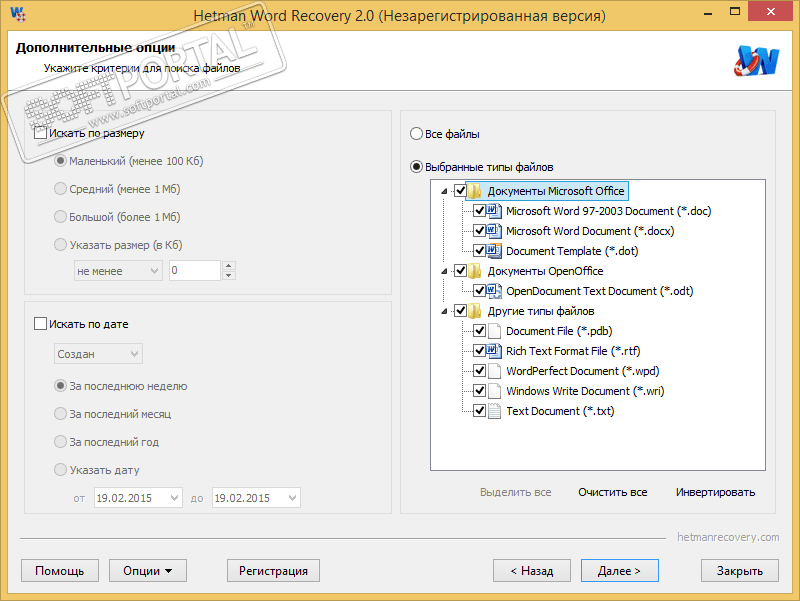Open the Опции dropdown button

(147, 570)
